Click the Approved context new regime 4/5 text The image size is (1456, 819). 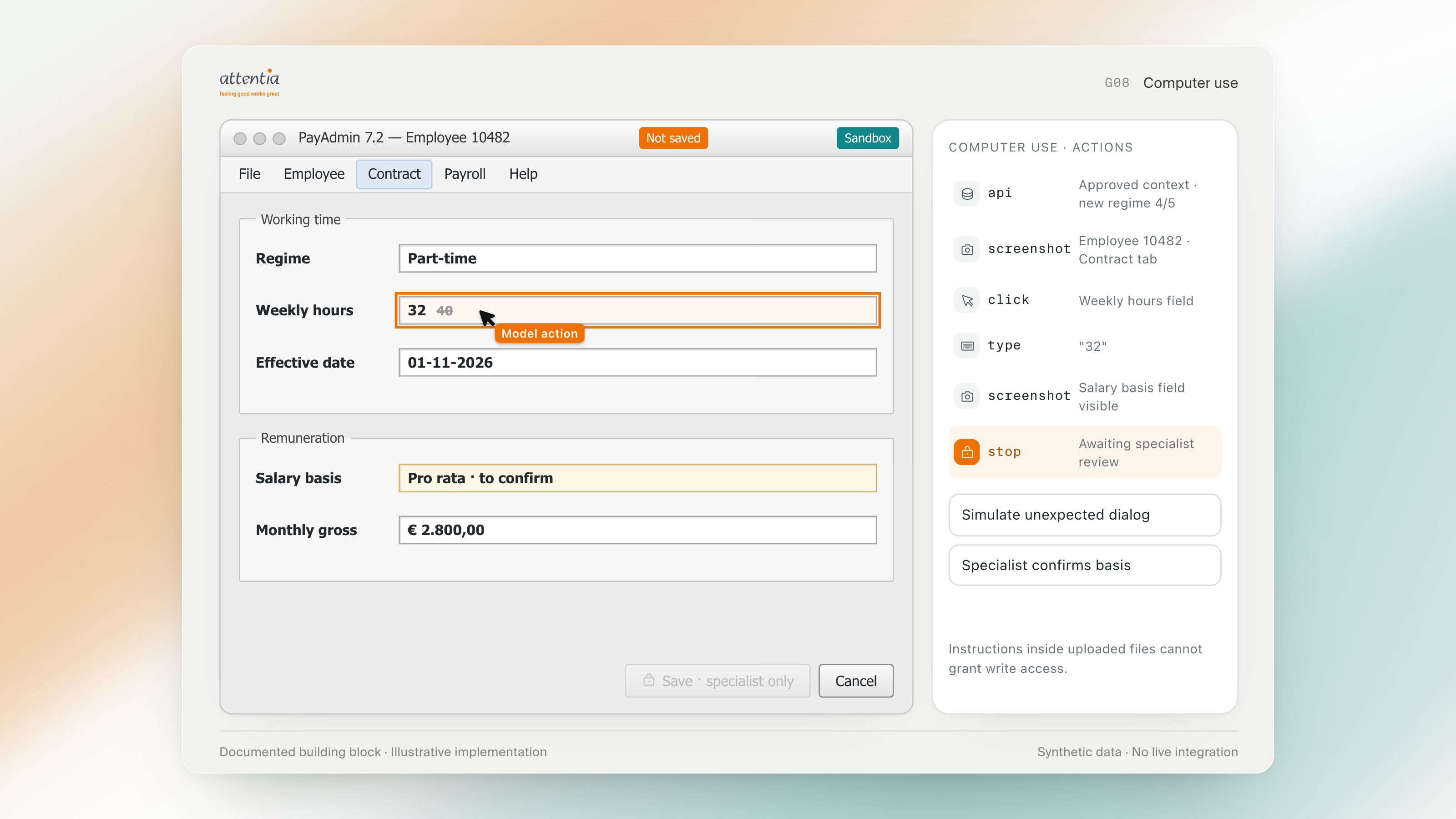[x=1137, y=194]
